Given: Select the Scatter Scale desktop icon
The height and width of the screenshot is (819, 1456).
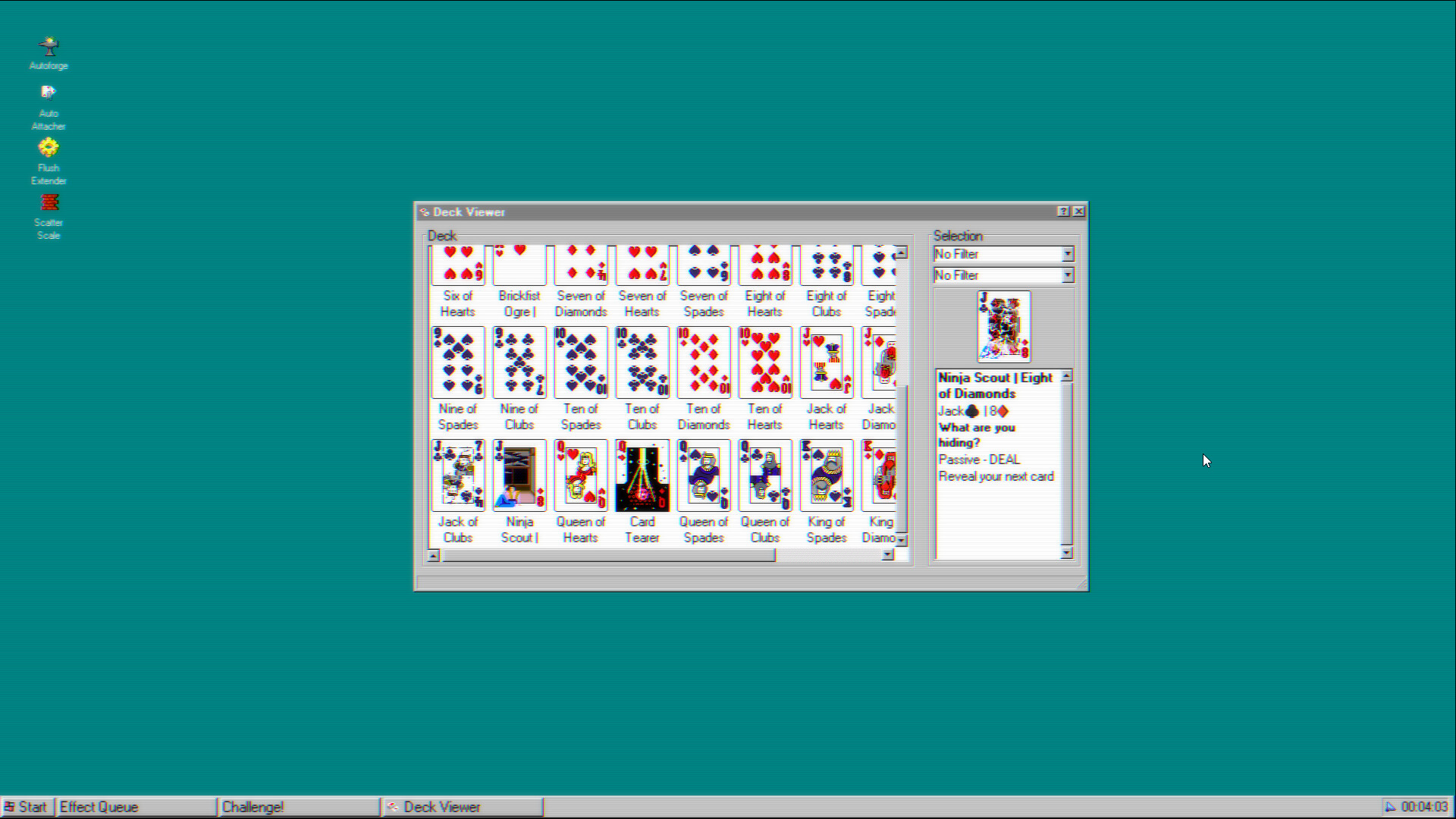Looking at the screenshot, I should (48, 202).
